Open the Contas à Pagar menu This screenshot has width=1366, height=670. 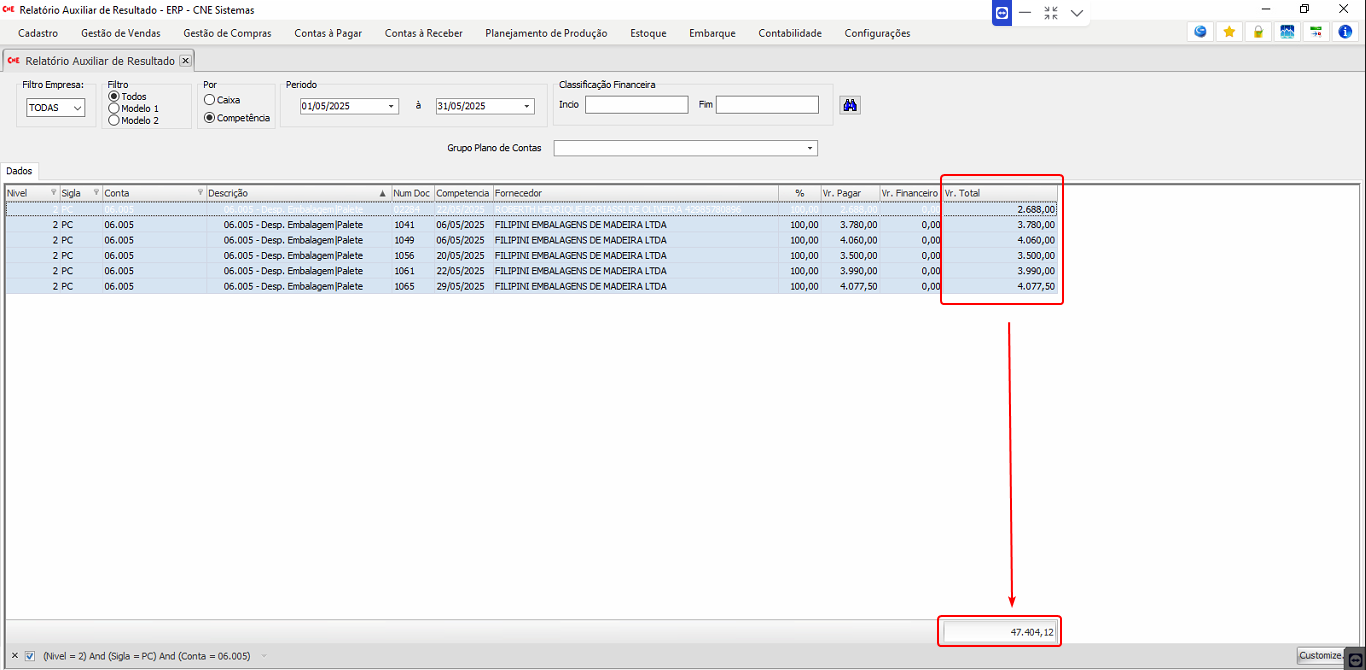pyautogui.click(x=328, y=33)
